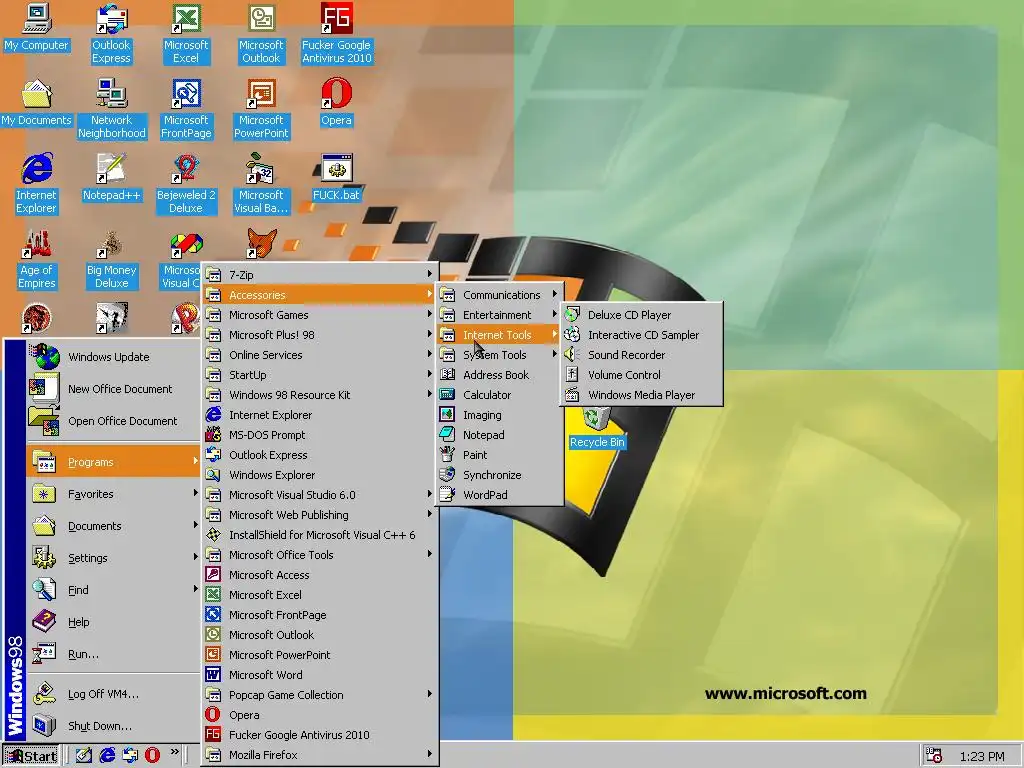Open Settings in Start menu

pos(113,558)
